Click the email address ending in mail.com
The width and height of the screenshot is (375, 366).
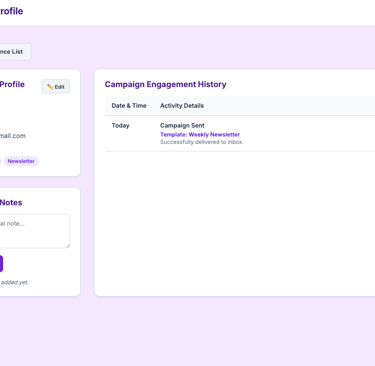pos(13,136)
